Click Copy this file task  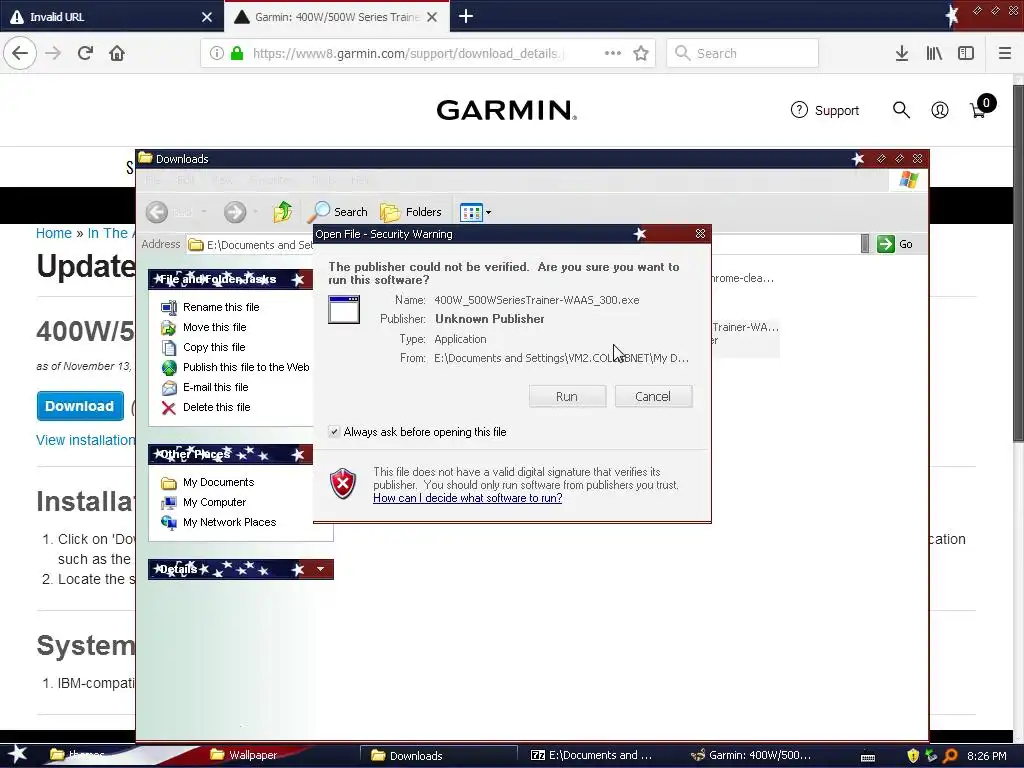(214, 347)
